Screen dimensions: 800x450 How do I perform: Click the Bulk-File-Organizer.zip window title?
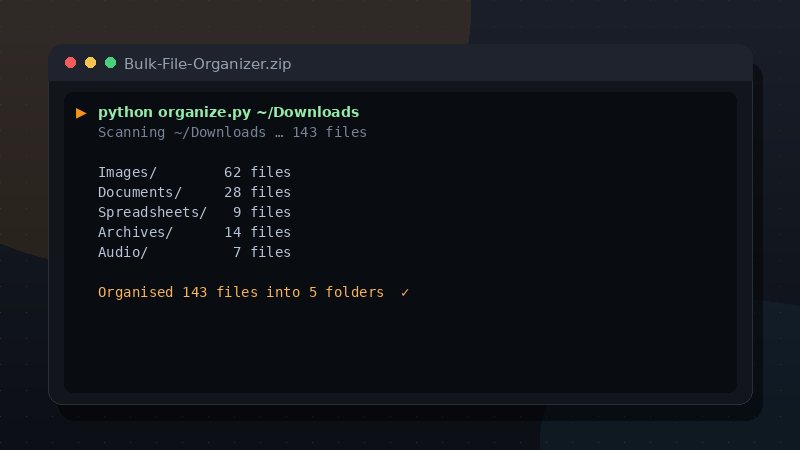click(x=208, y=64)
